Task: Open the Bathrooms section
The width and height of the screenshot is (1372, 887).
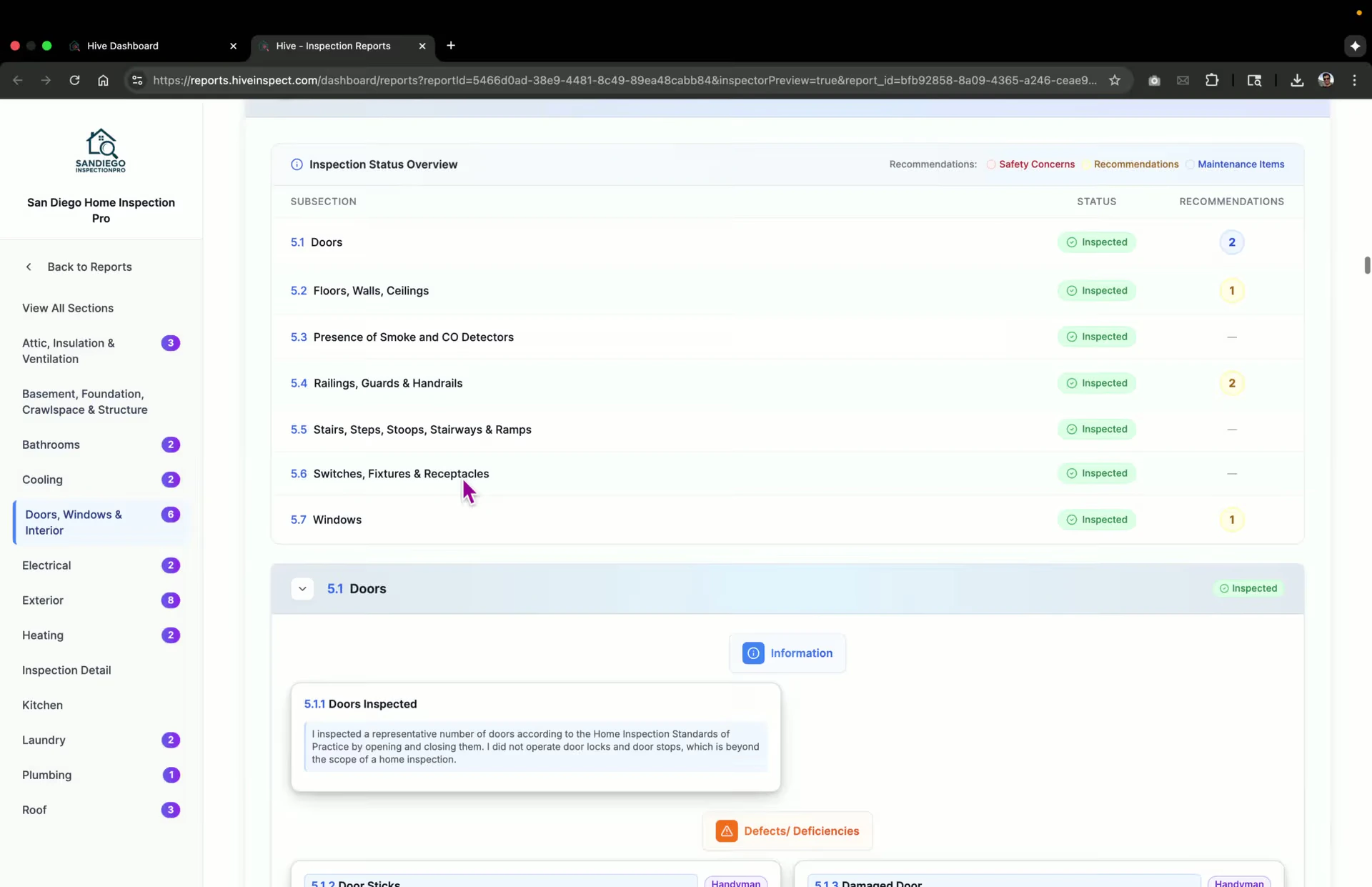Action: 101,445
